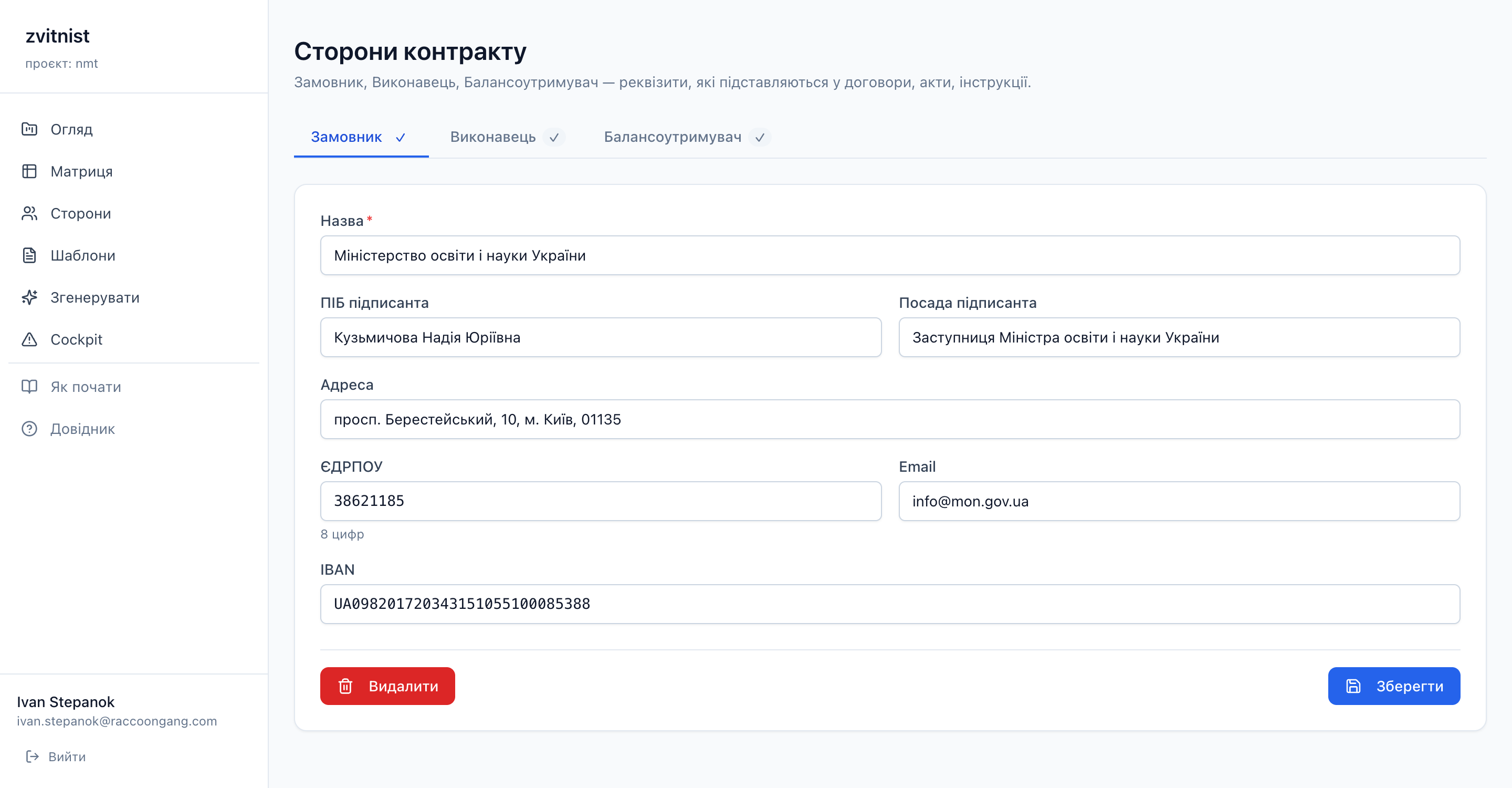The image size is (1512, 788).
Task: Click the Посада підписанта field label
Action: point(968,303)
